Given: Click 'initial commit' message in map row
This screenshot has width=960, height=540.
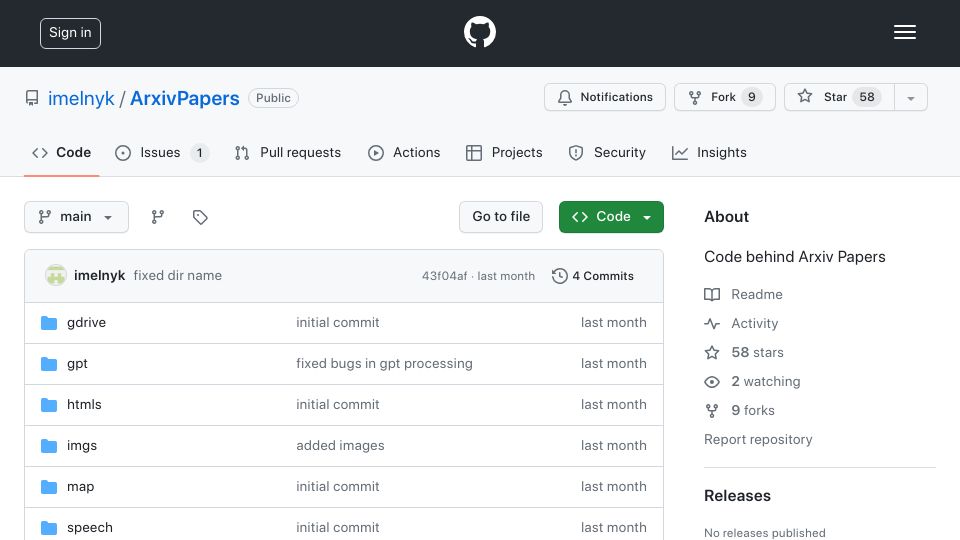Looking at the screenshot, I should point(338,487).
